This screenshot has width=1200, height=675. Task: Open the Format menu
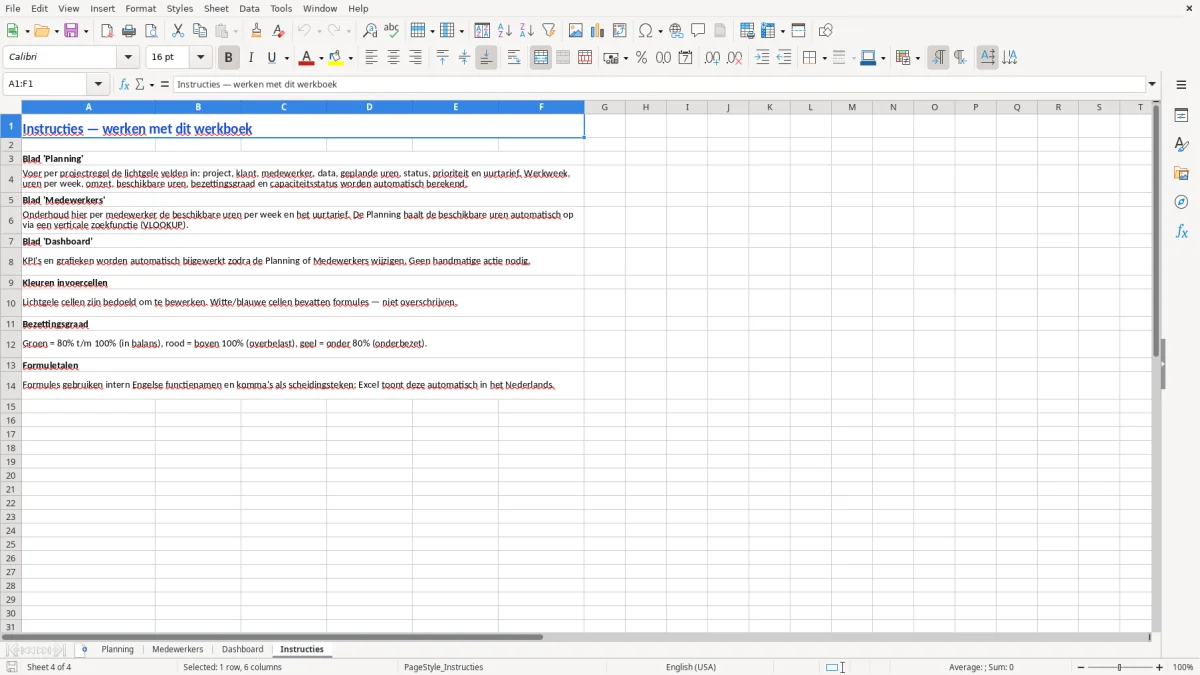pyautogui.click(x=141, y=8)
